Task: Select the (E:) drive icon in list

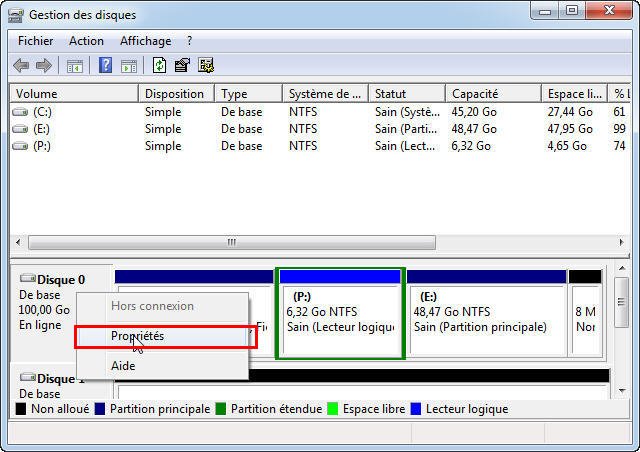Action: [x=20, y=129]
